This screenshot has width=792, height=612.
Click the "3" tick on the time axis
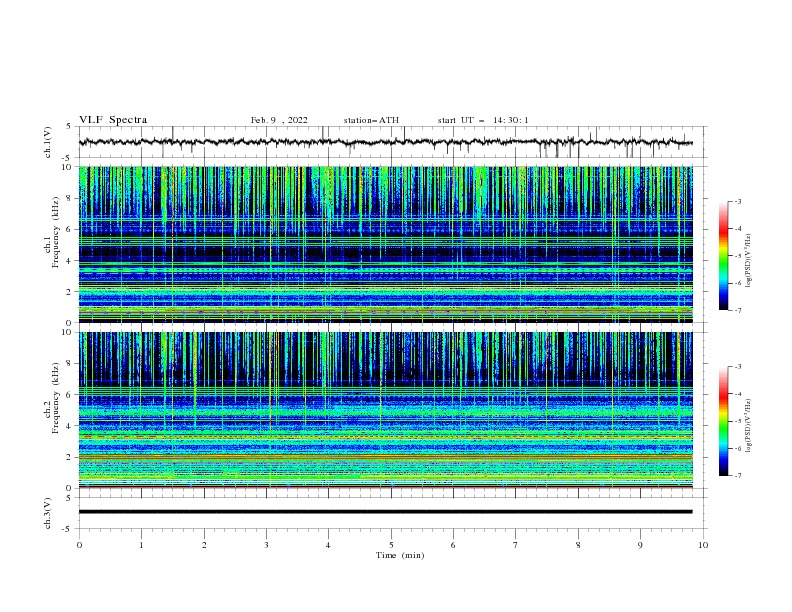click(x=266, y=545)
